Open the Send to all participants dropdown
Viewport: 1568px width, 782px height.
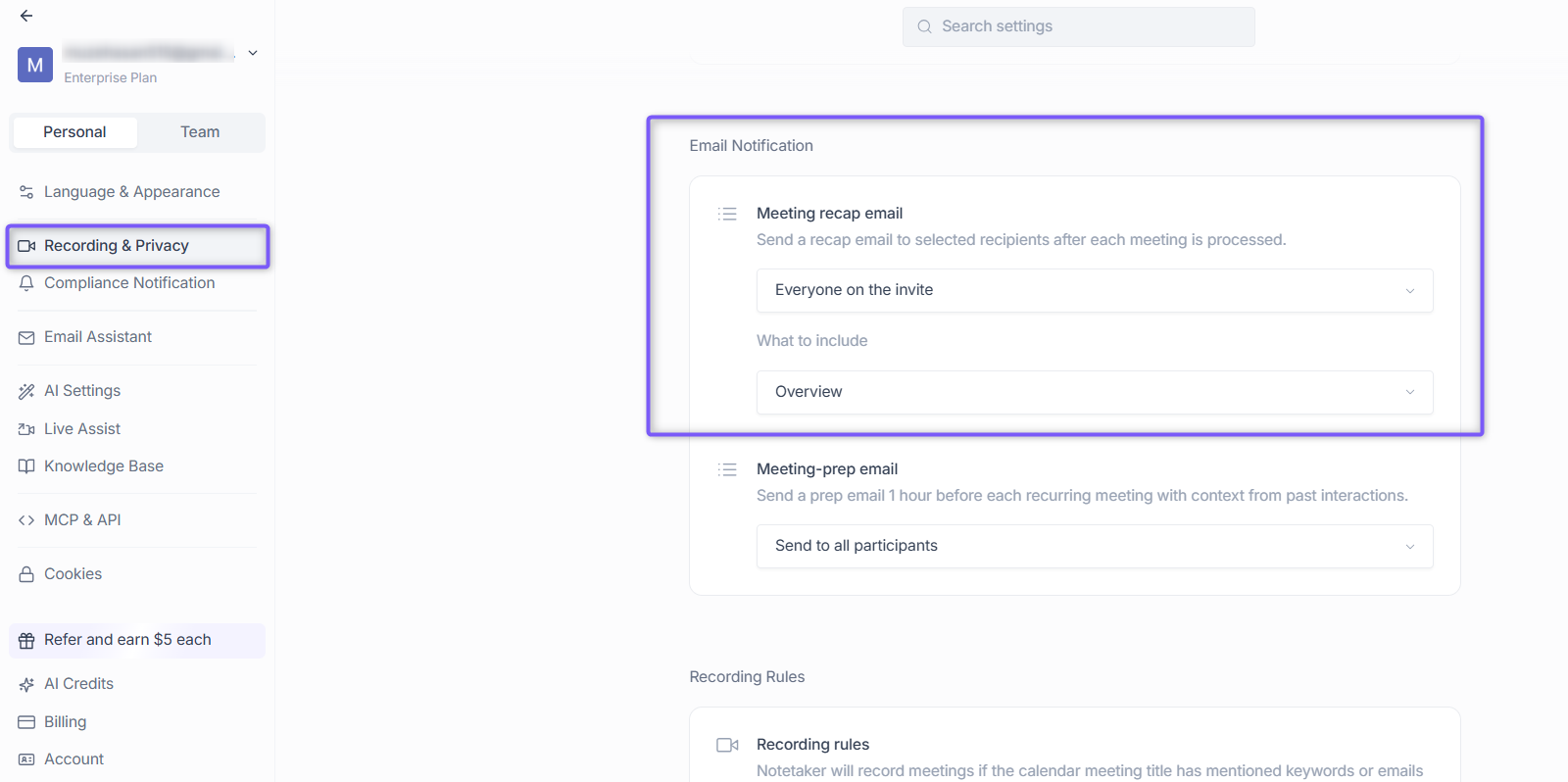coord(1095,546)
